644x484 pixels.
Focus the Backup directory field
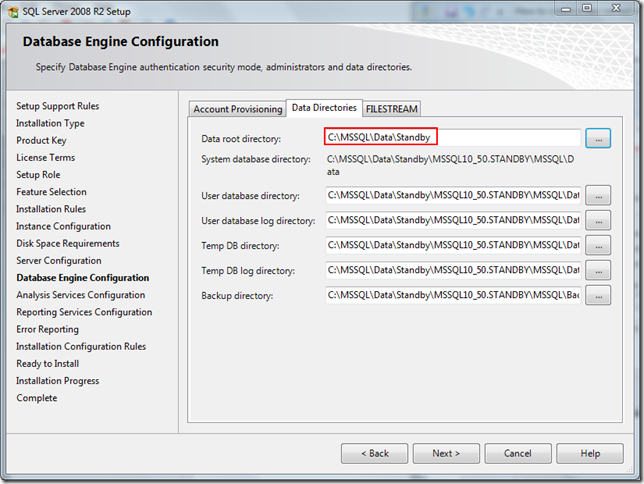453,295
